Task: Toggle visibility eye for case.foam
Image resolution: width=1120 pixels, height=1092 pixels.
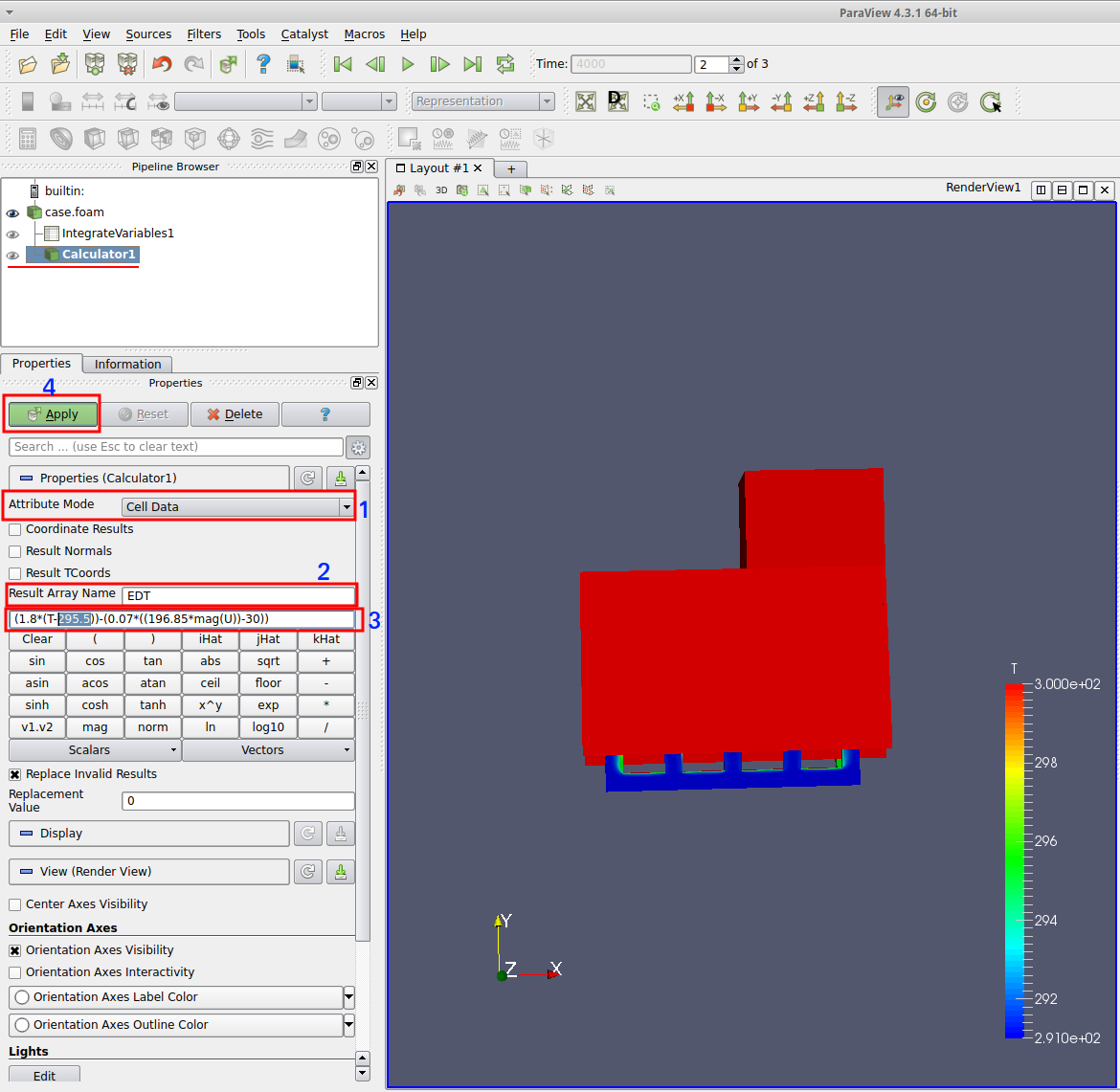Action: click(x=12, y=212)
